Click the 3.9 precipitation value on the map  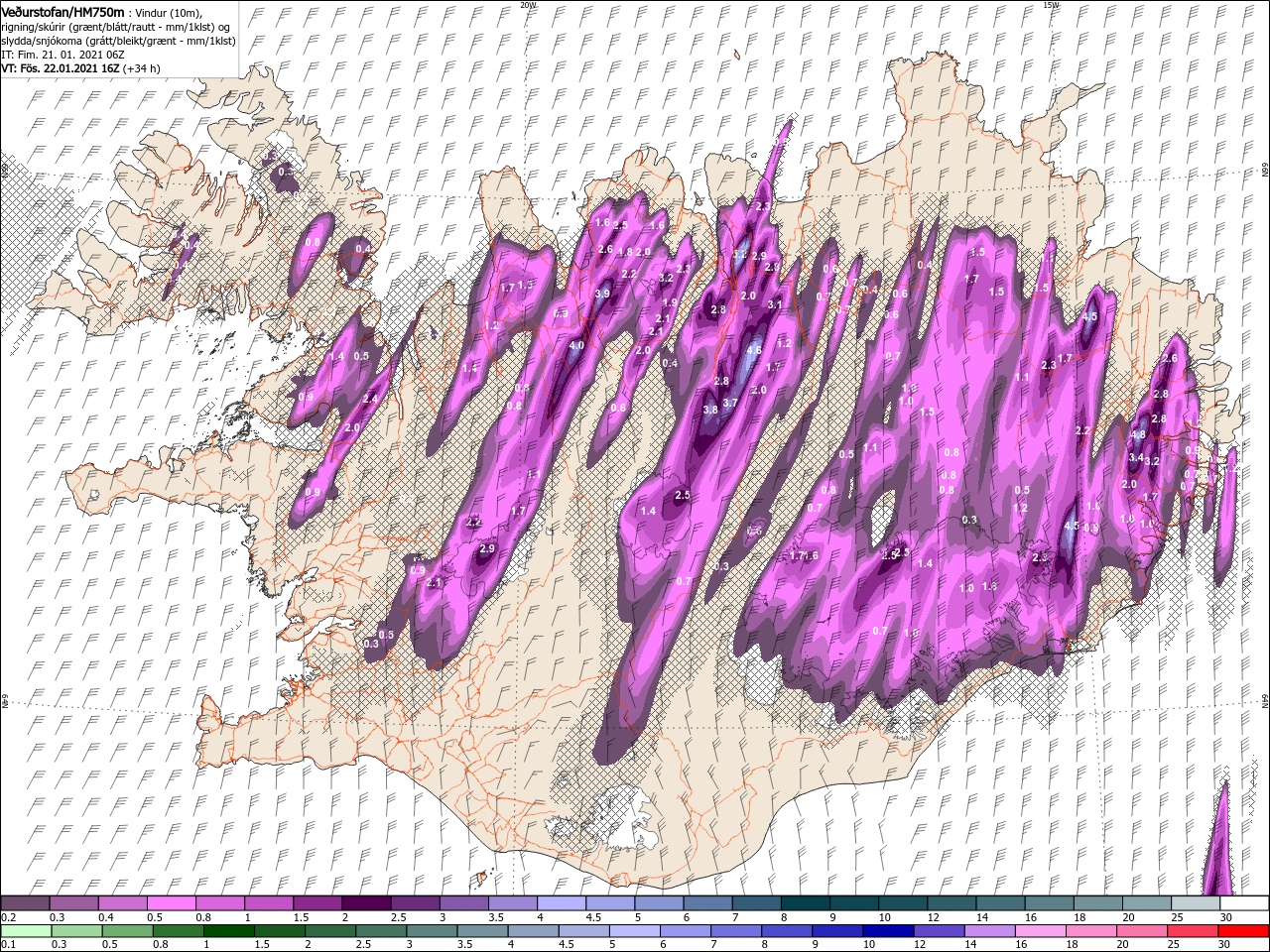pos(602,294)
